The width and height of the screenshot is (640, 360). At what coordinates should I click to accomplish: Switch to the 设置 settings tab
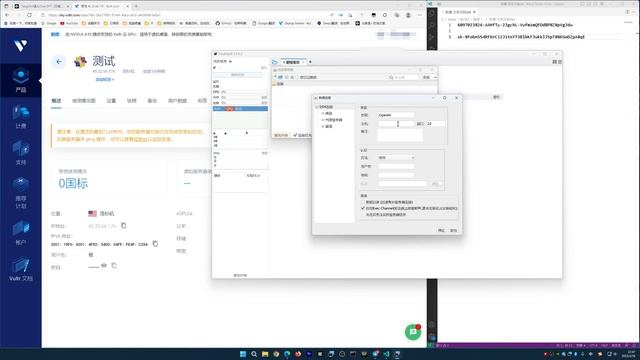point(111,101)
